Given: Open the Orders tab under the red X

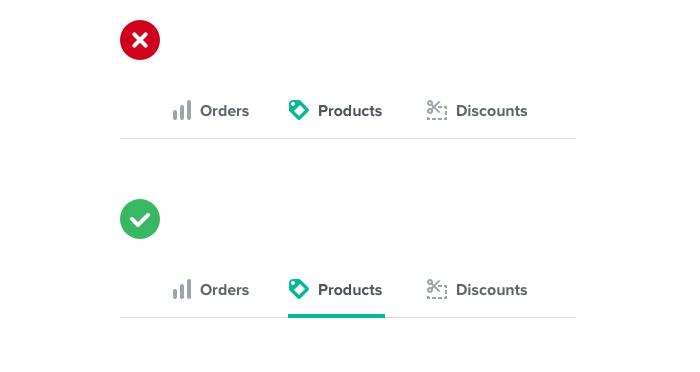Looking at the screenshot, I should (x=211, y=110).
